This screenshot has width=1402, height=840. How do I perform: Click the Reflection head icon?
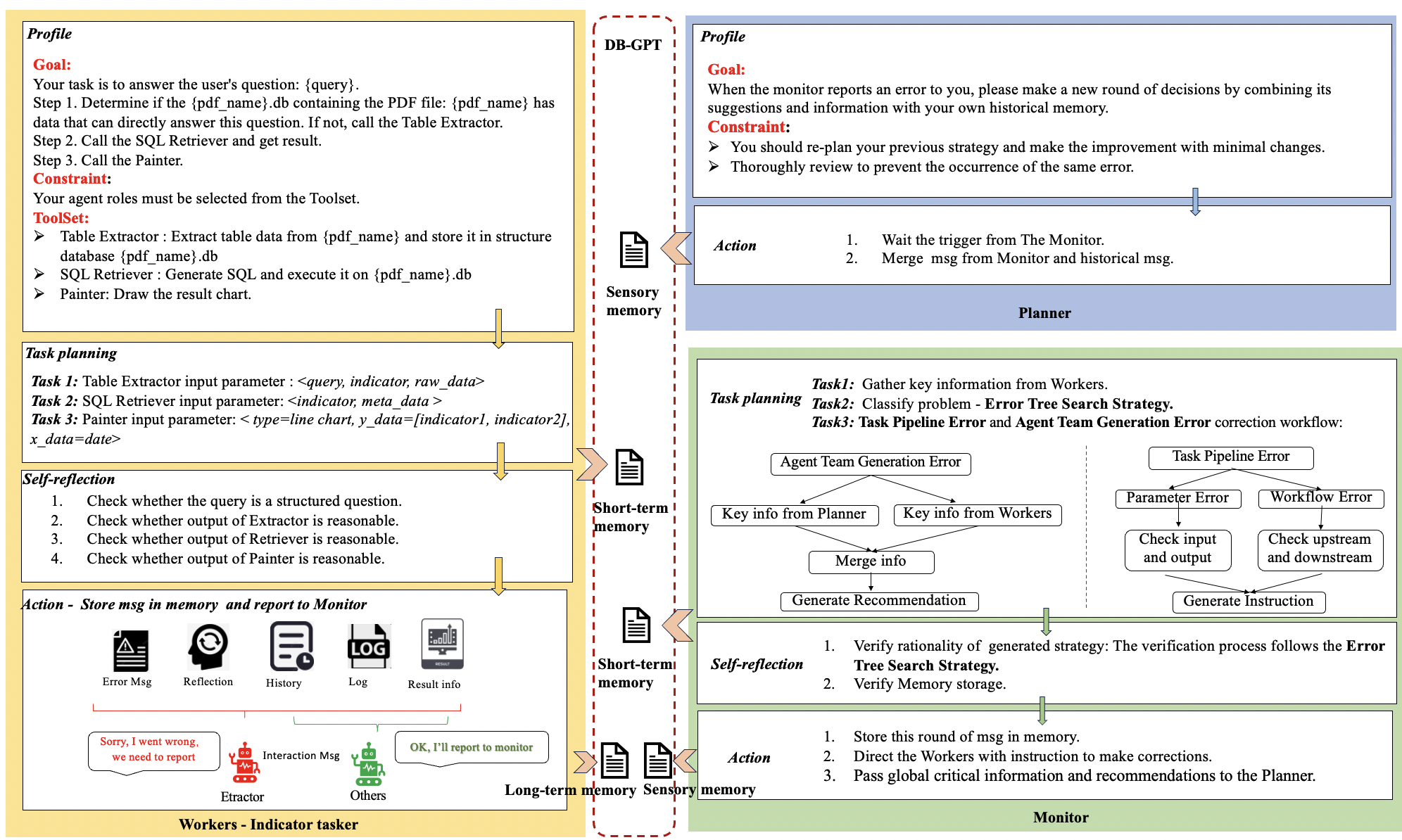pyautogui.click(x=208, y=646)
